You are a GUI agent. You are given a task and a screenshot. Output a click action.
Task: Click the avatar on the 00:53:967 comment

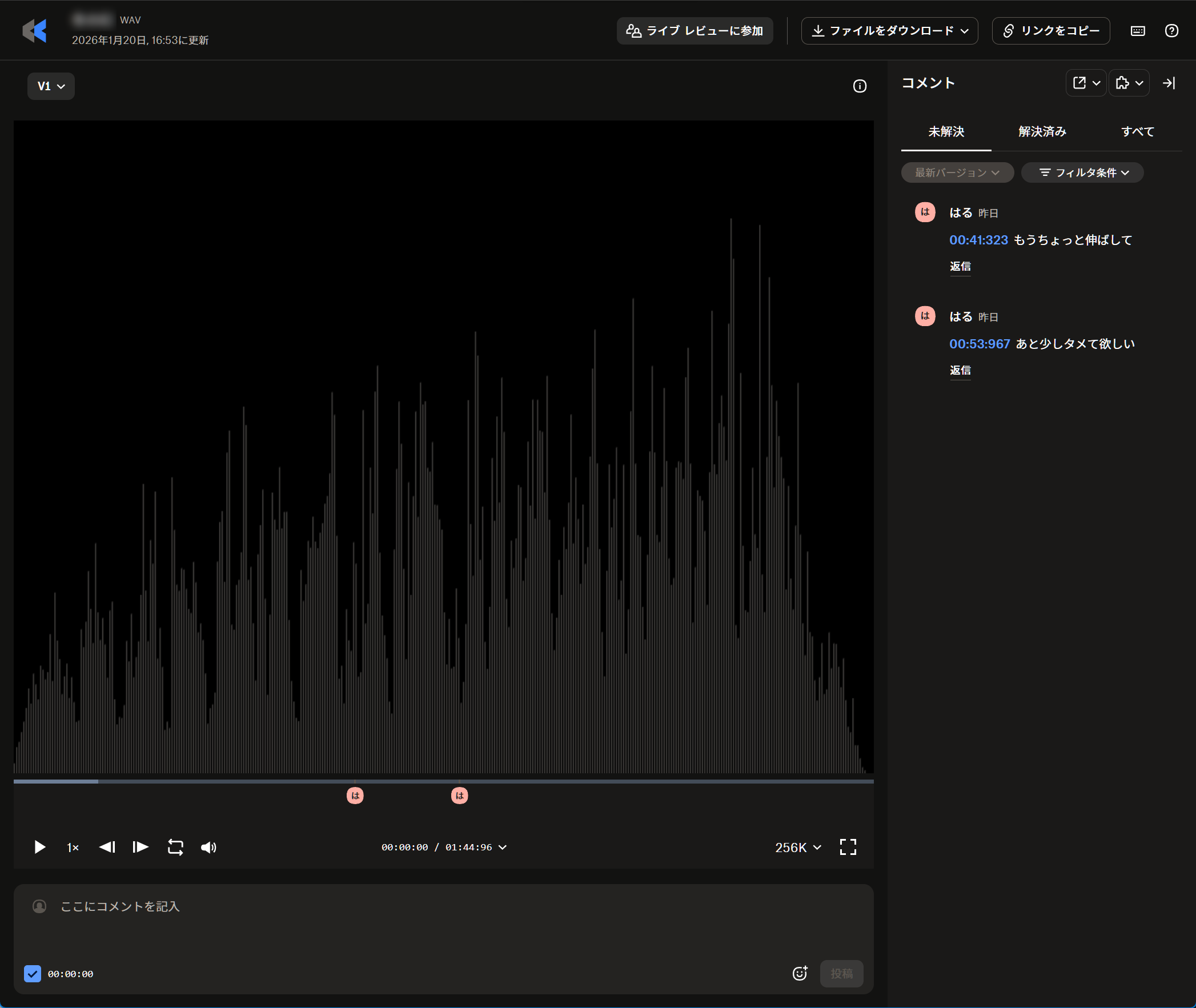tap(925, 316)
